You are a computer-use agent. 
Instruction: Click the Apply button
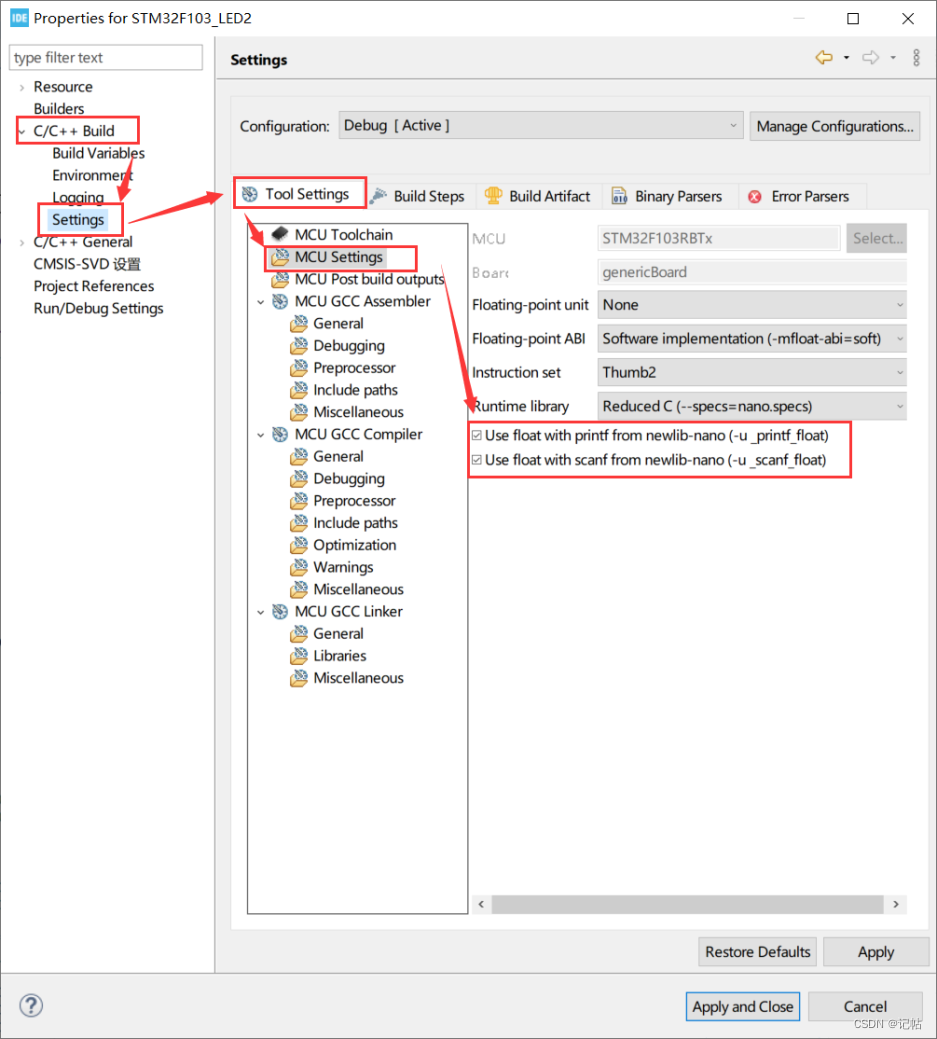876,952
